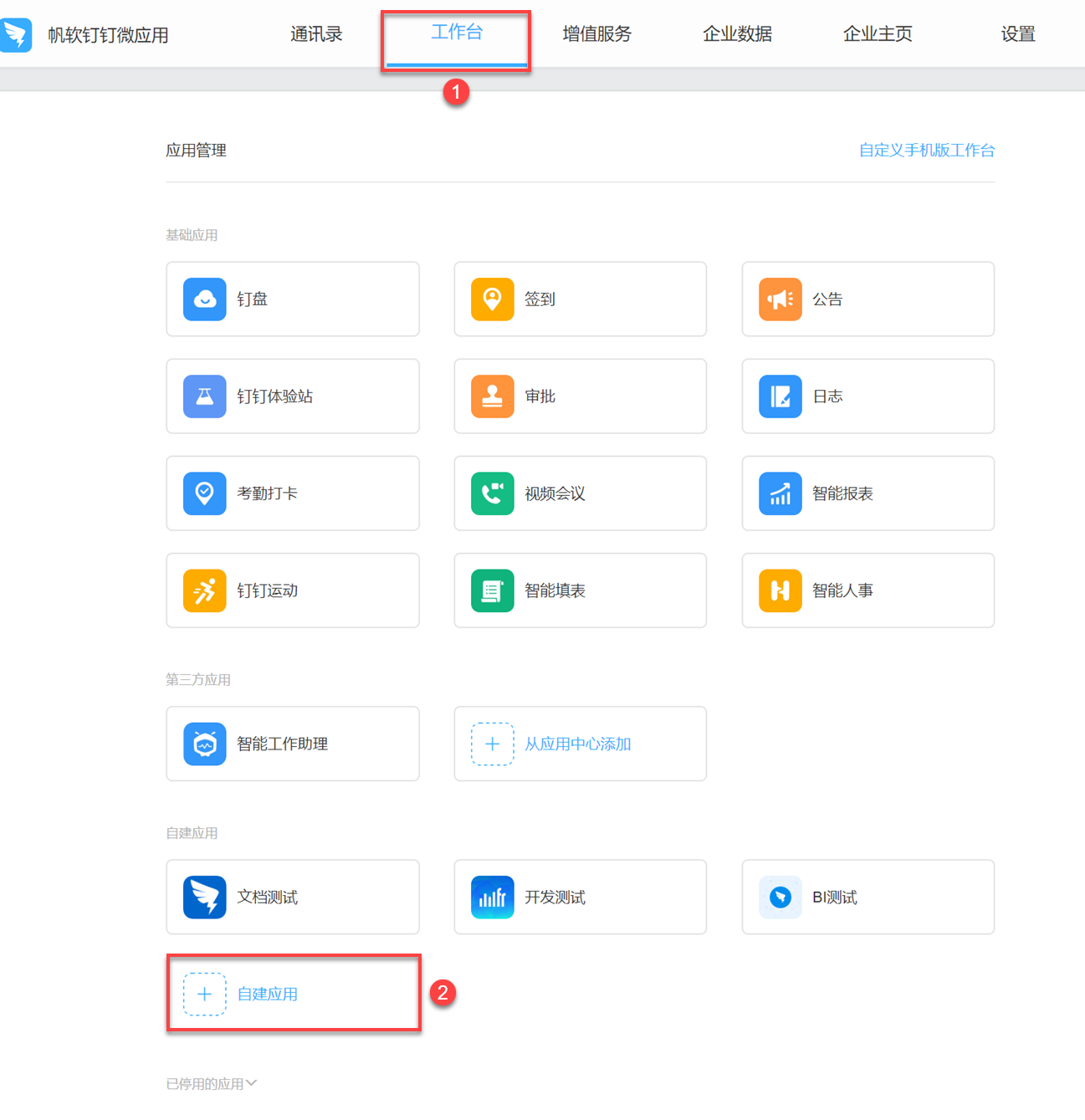Select the 工作台 tab
The height and width of the screenshot is (1120, 1085).
[x=457, y=33]
